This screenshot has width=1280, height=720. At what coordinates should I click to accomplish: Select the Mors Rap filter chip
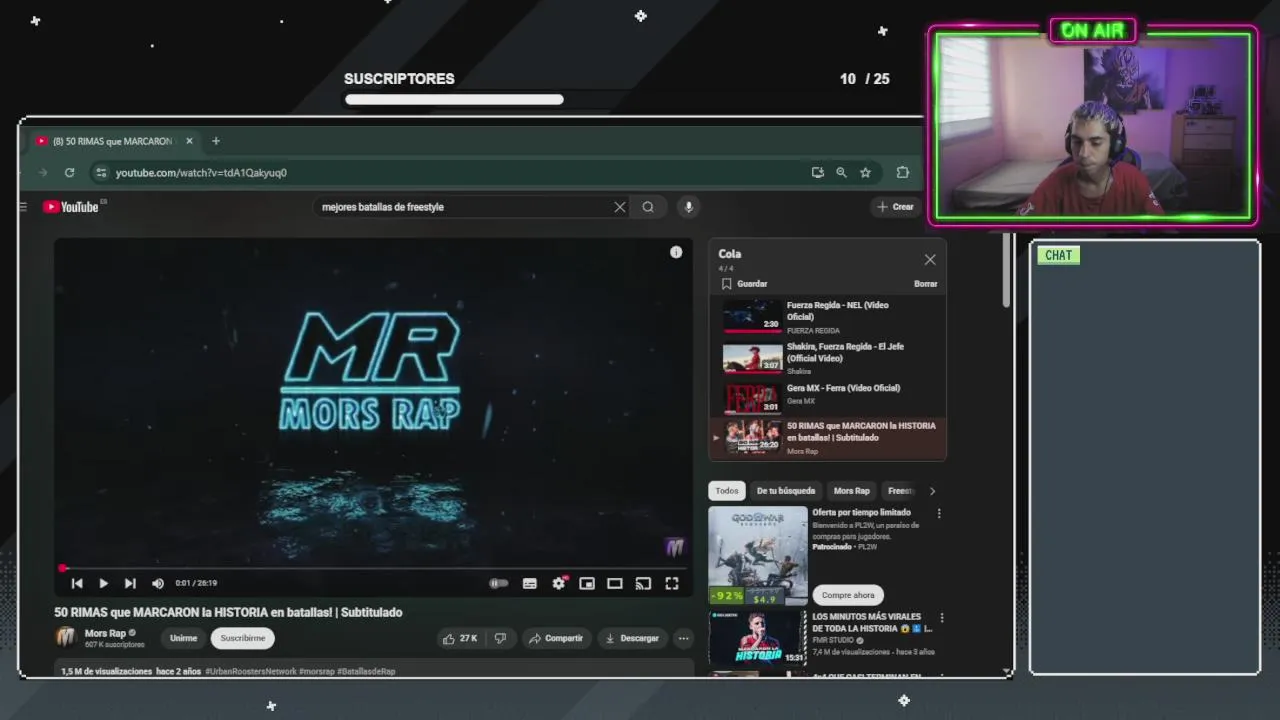[852, 491]
